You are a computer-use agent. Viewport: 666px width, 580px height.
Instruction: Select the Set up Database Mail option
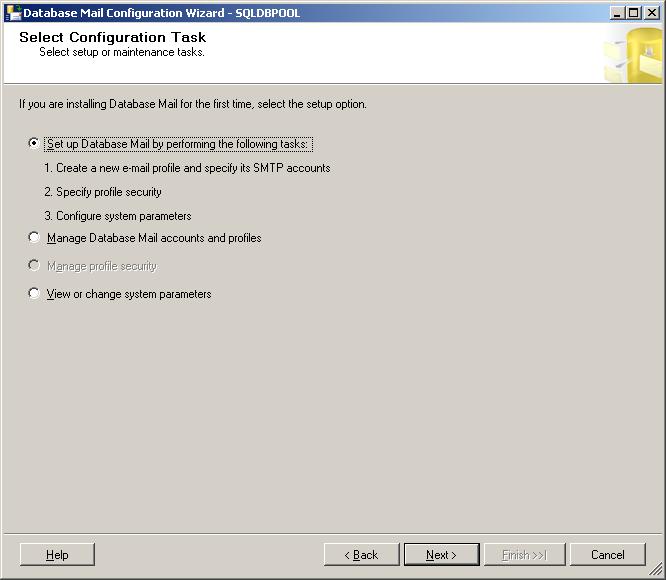coord(35,144)
